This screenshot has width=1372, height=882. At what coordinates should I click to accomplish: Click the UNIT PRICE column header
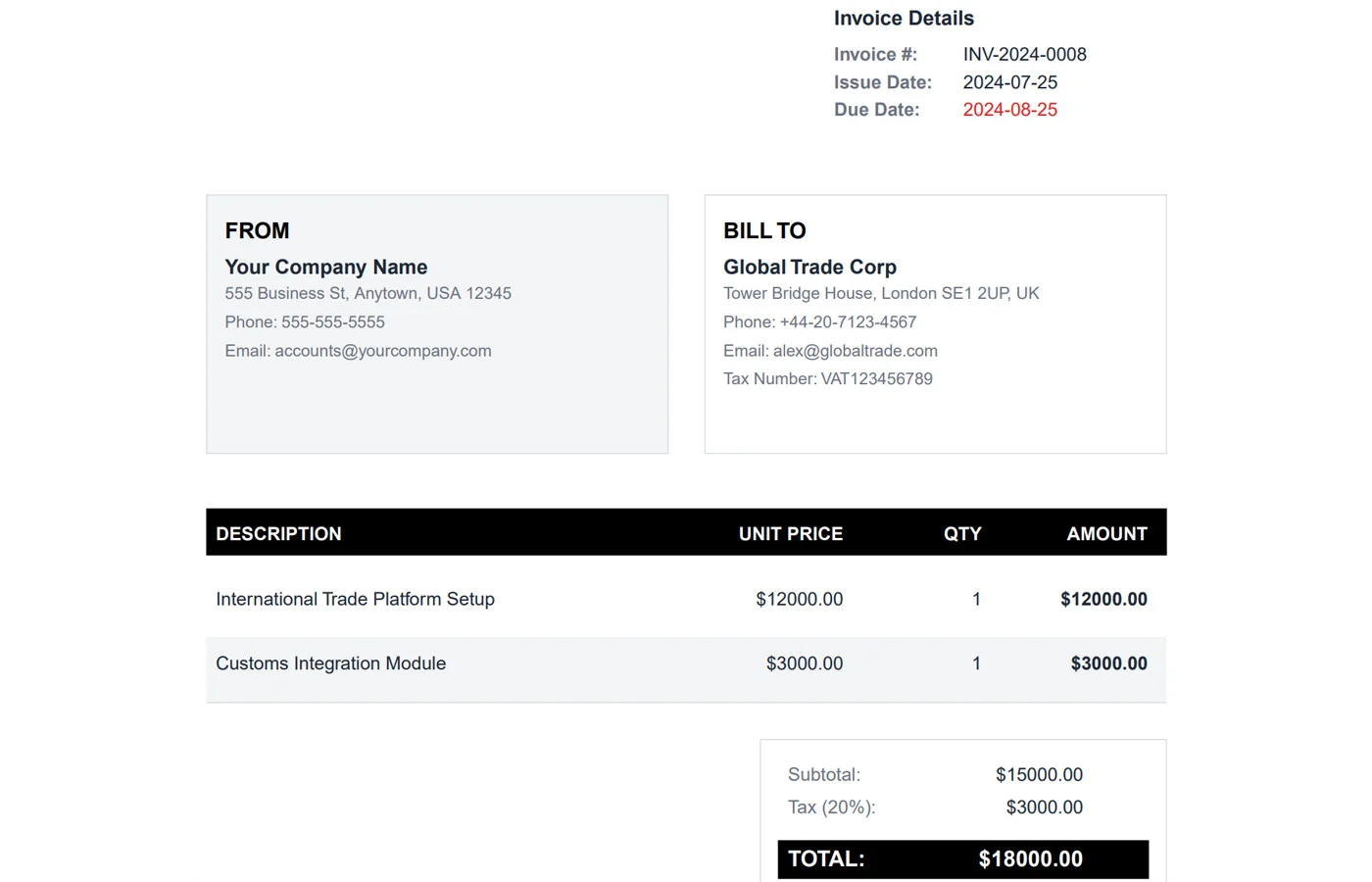790,534
